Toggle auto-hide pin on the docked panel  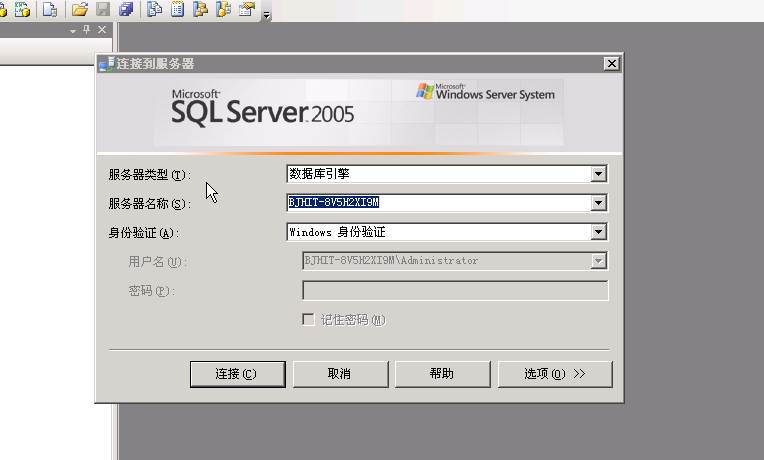[x=87, y=30]
